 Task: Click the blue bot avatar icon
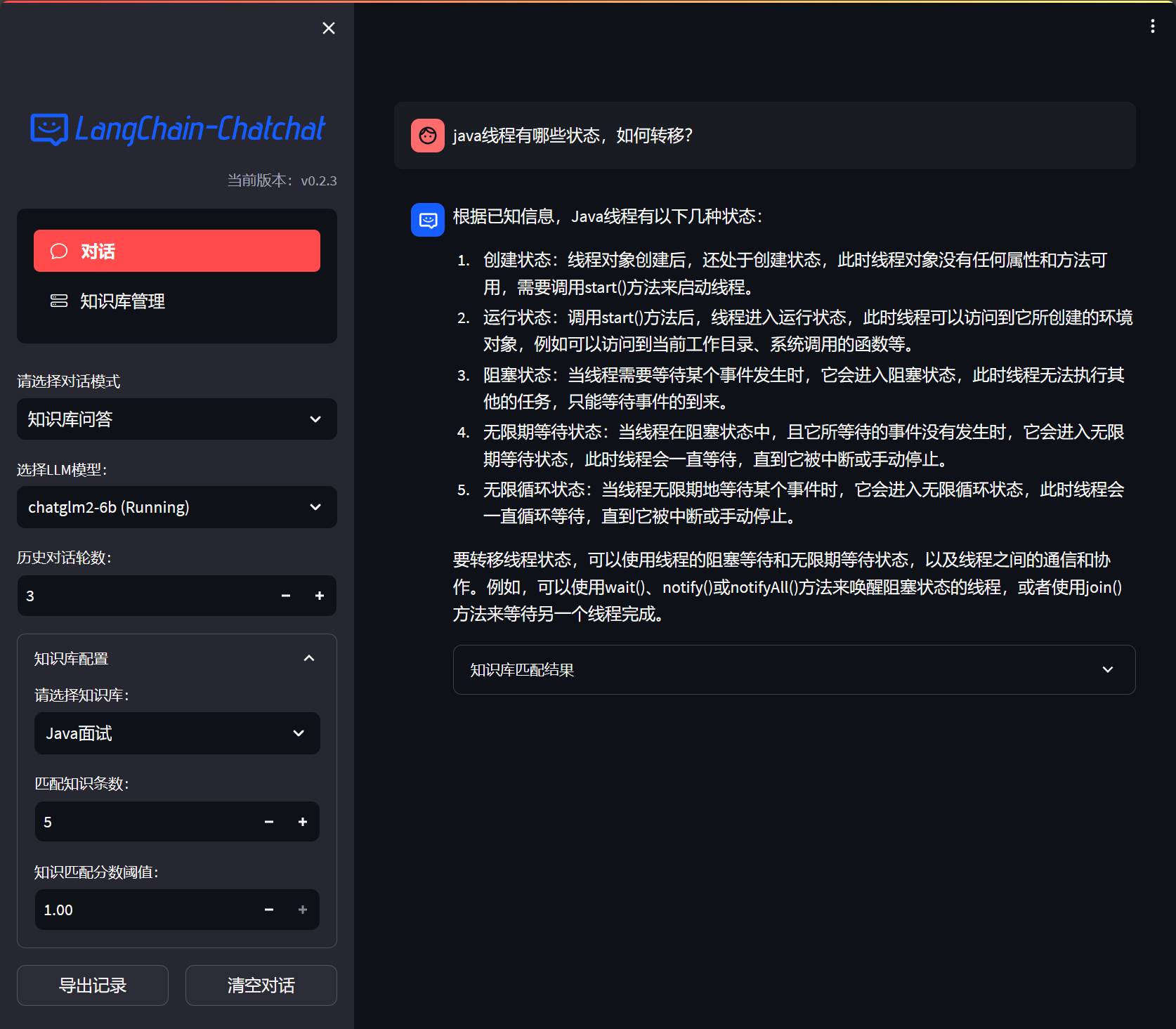427,220
